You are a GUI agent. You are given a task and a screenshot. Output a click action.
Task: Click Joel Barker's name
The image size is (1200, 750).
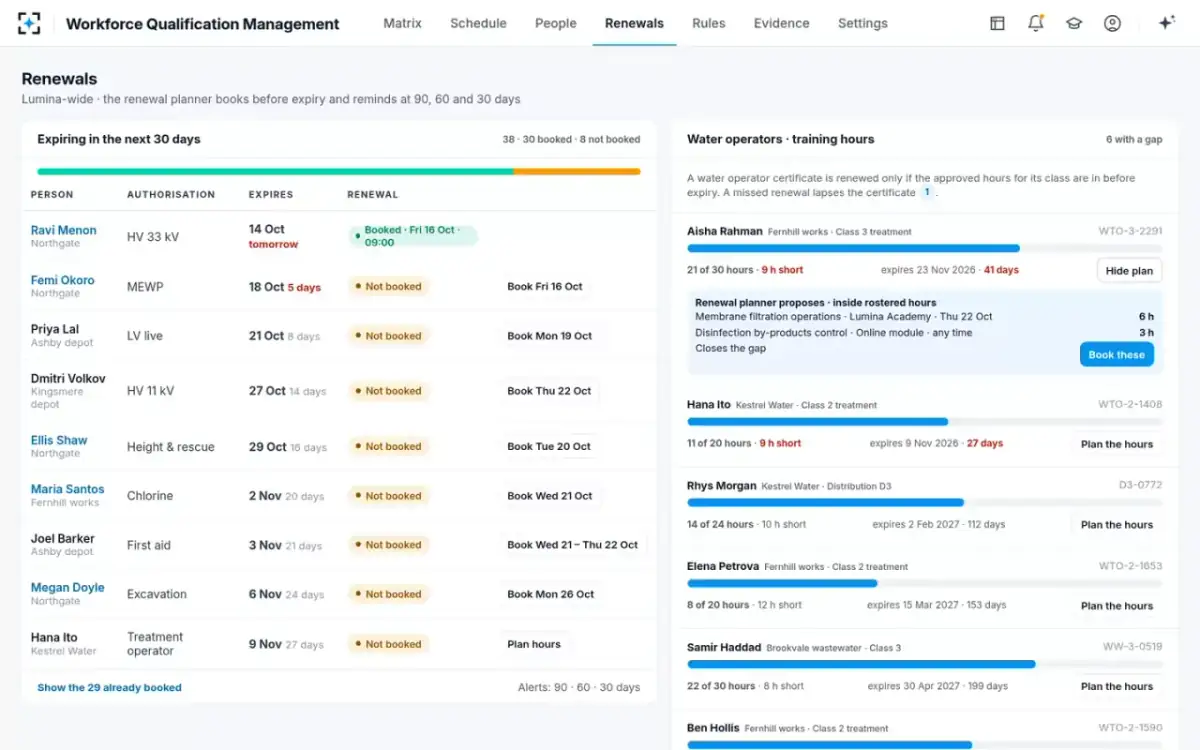click(63, 539)
